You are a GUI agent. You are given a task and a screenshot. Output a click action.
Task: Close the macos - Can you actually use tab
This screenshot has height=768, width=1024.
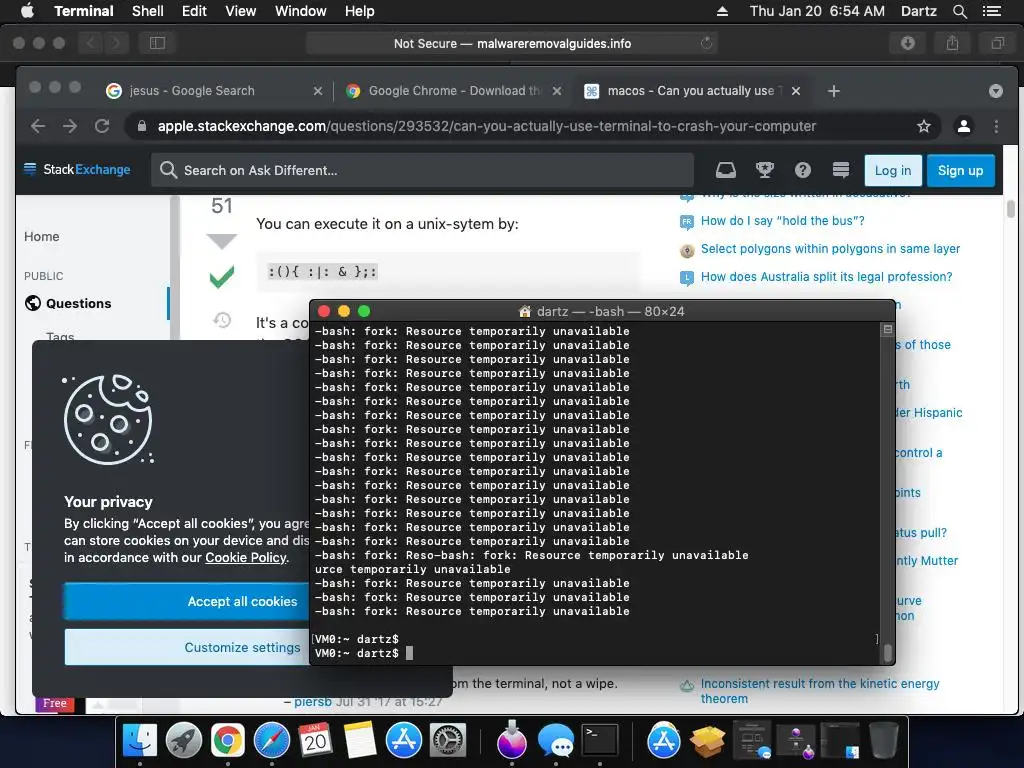pos(795,91)
